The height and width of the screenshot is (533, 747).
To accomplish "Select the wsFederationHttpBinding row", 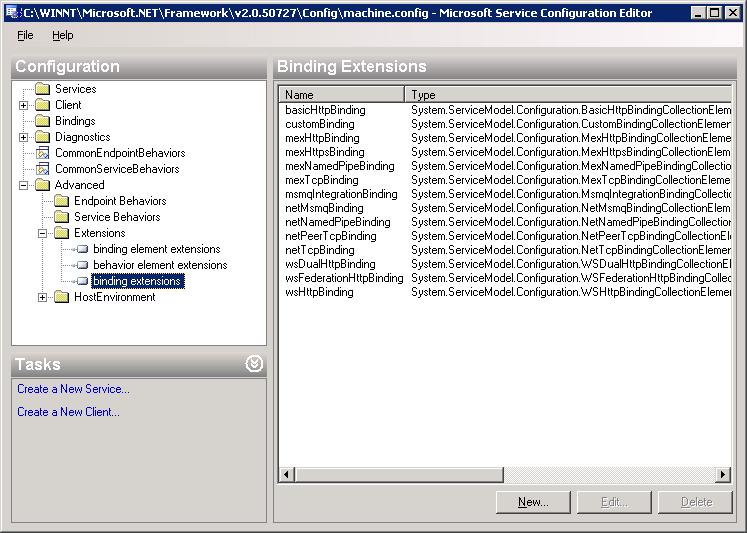I will point(505,278).
